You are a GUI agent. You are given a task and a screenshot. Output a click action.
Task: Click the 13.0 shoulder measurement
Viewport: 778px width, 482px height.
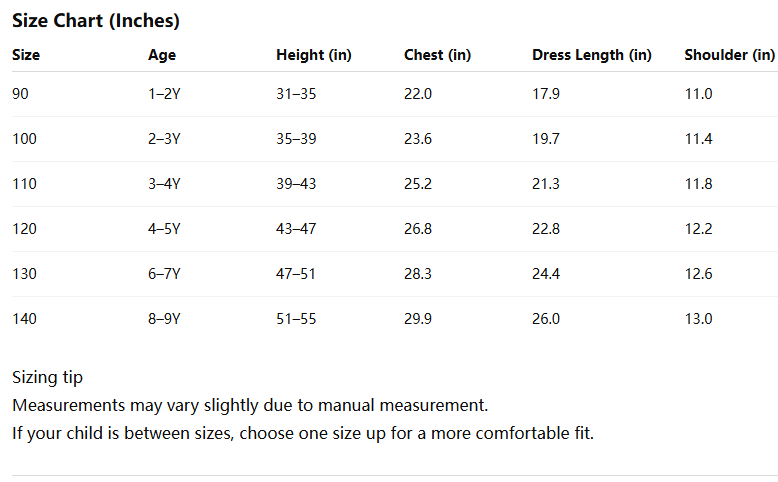698,319
